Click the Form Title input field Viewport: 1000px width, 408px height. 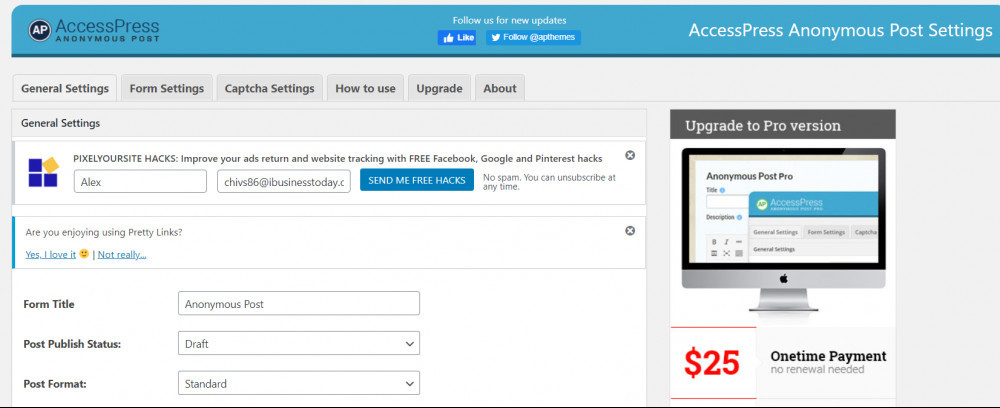(x=299, y=303)
